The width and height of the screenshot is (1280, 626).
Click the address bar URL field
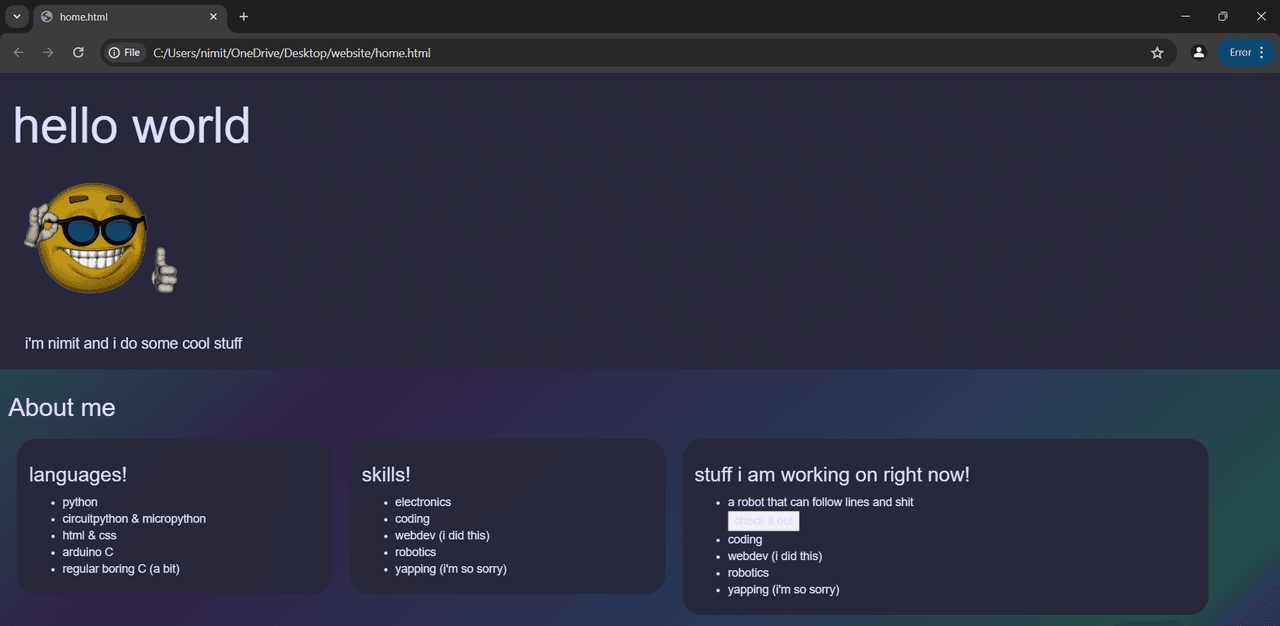pos(640,52)
